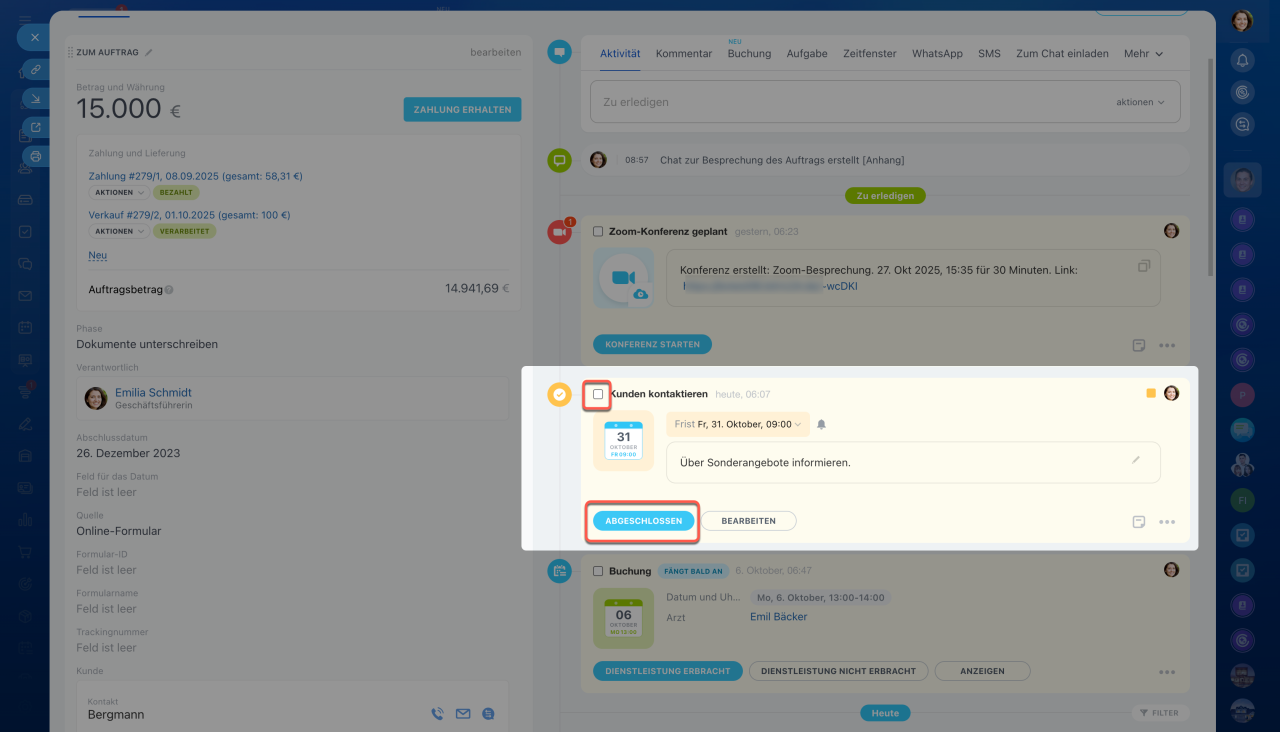The image size is (1280, 732).
Task: Open notifications bell in right sidebar
Action: (x=1242, y=60)
